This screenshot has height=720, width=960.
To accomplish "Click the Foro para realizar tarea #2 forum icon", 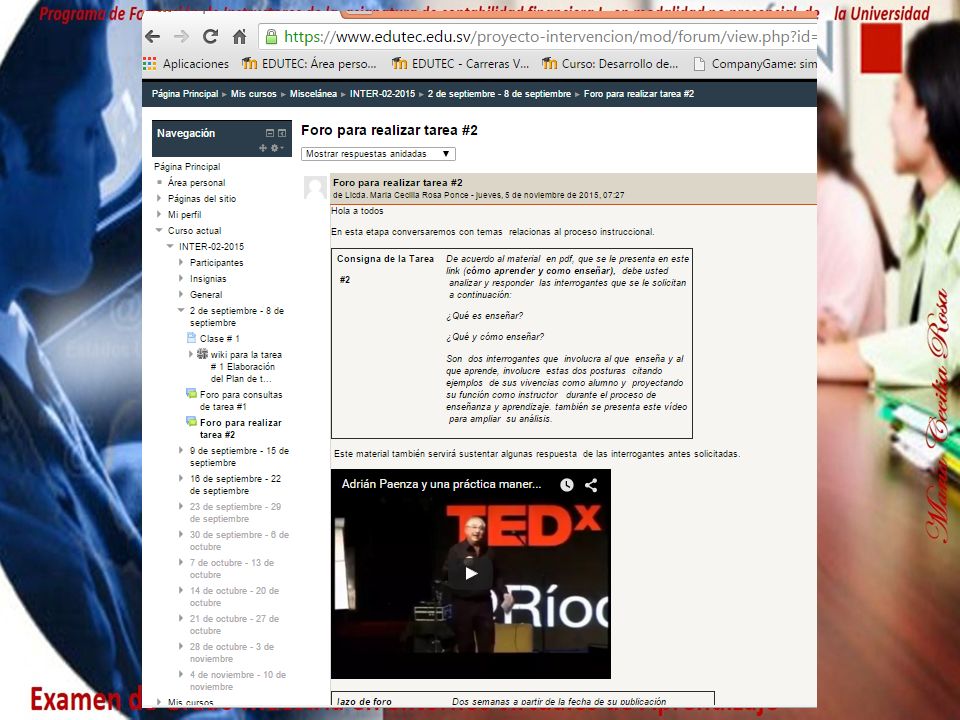I will 192,422.
